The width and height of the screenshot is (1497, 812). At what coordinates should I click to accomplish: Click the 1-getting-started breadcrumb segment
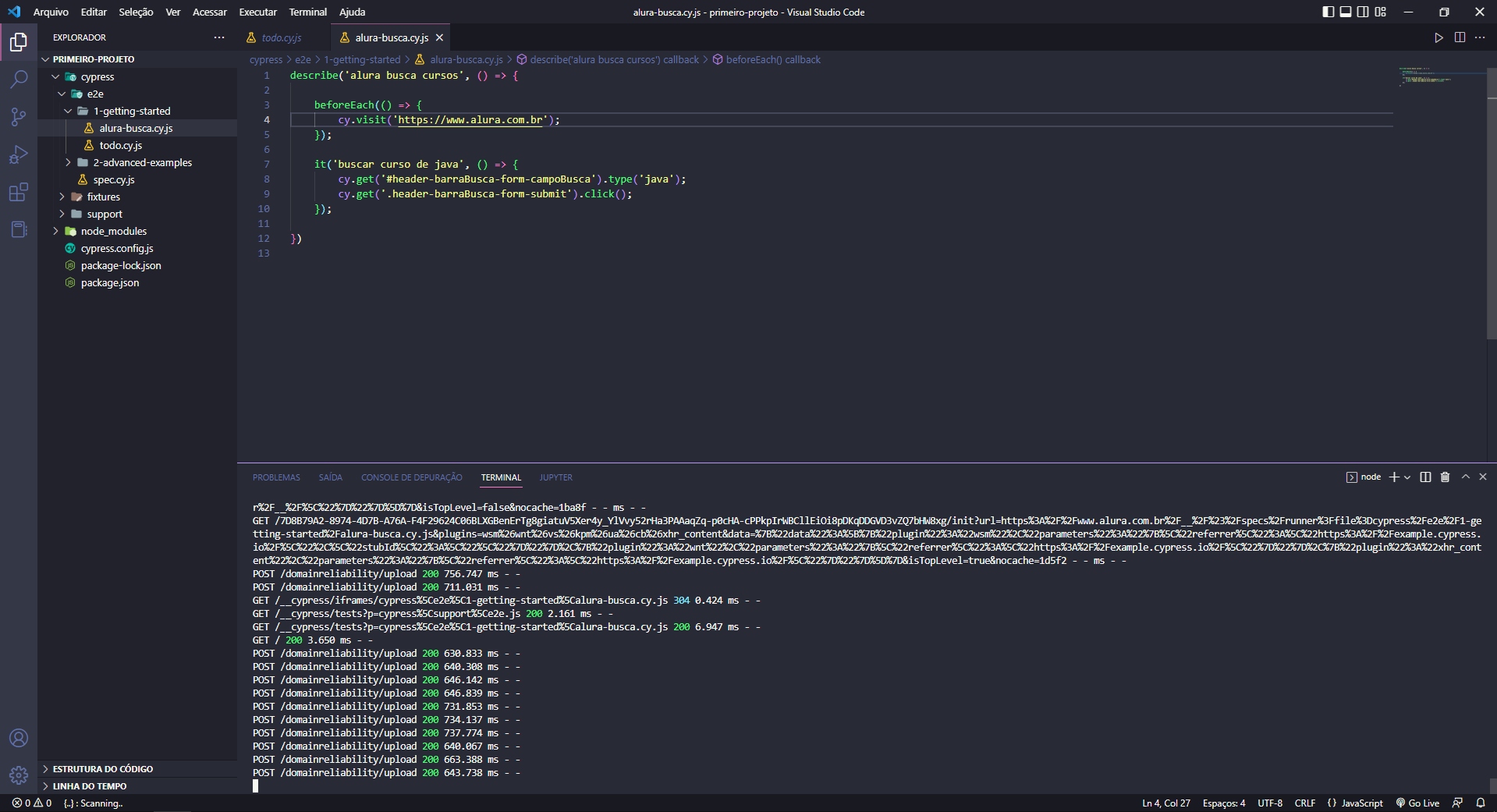(362, 59)
